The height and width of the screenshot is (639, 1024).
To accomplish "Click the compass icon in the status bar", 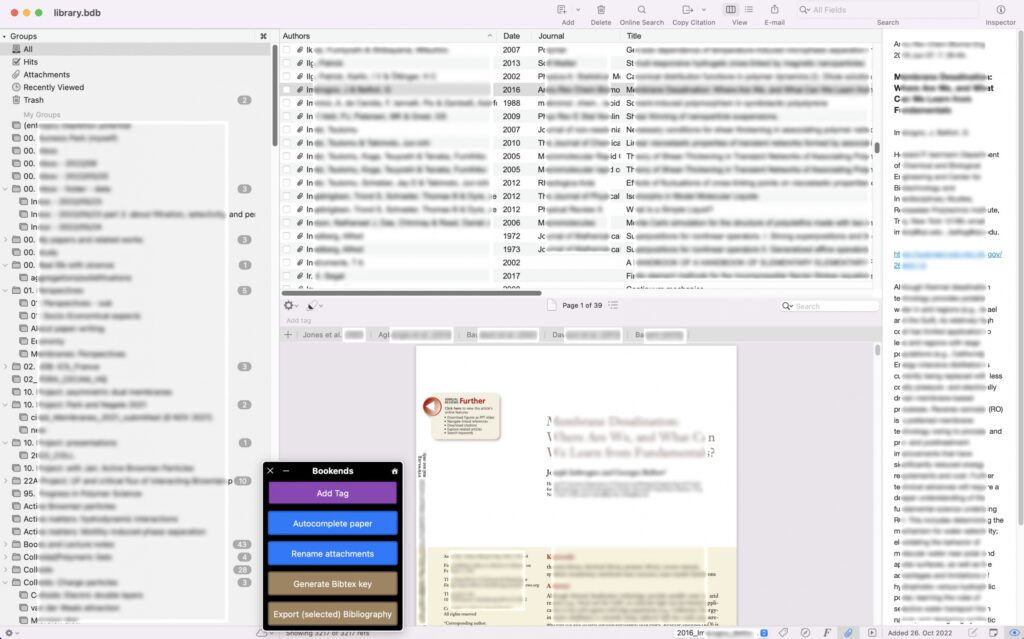I will [x=805, y=632].
